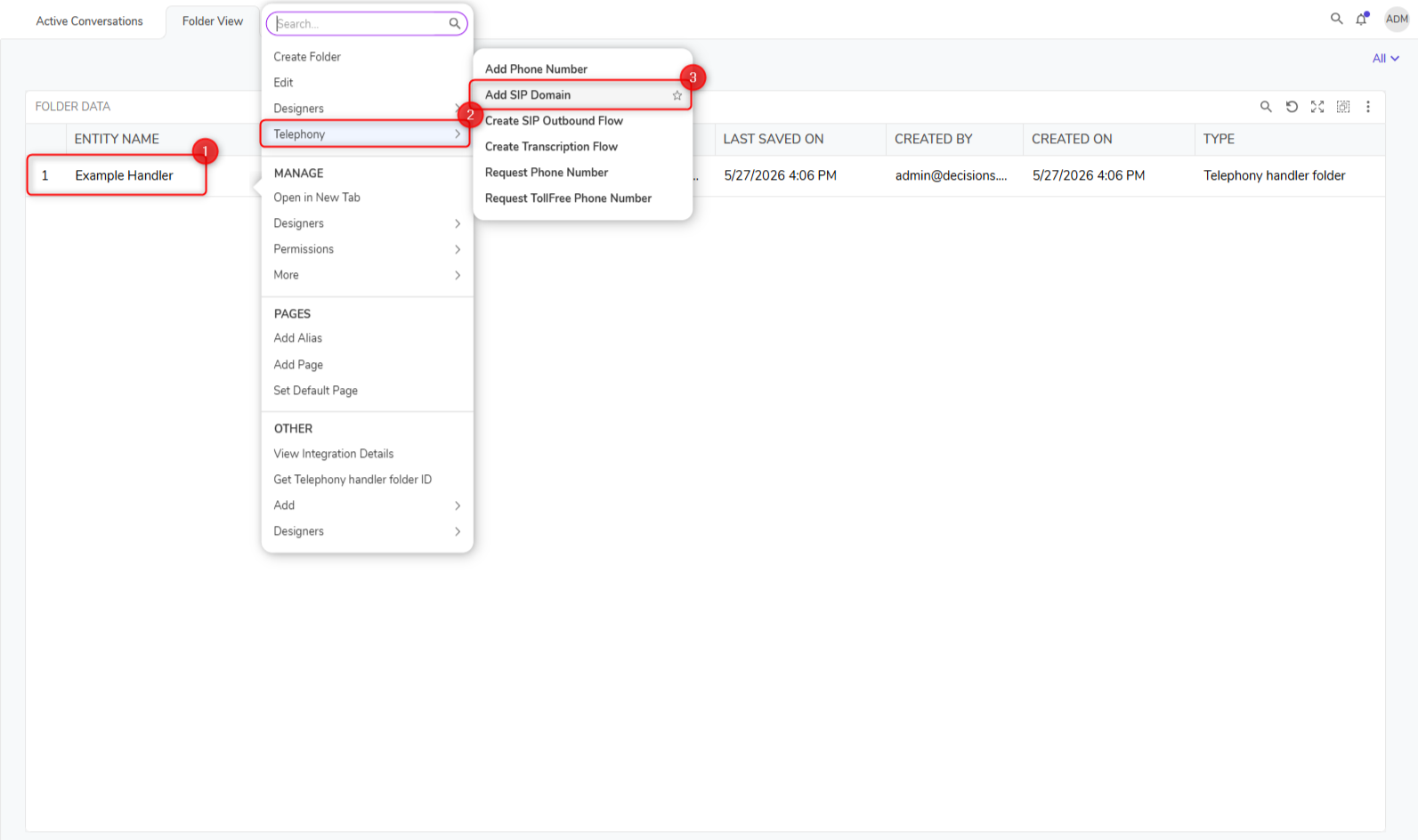Favorite the Add SIP Domain action star
The height and width of the screenshot is (840, 1418).
point(677,95)
